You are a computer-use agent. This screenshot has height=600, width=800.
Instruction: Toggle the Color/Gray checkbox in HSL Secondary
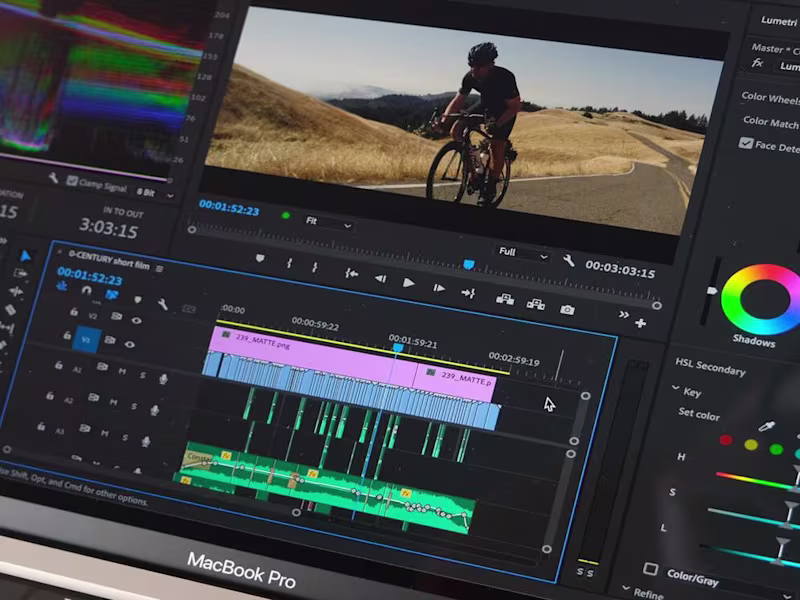(x=652, y=568)
